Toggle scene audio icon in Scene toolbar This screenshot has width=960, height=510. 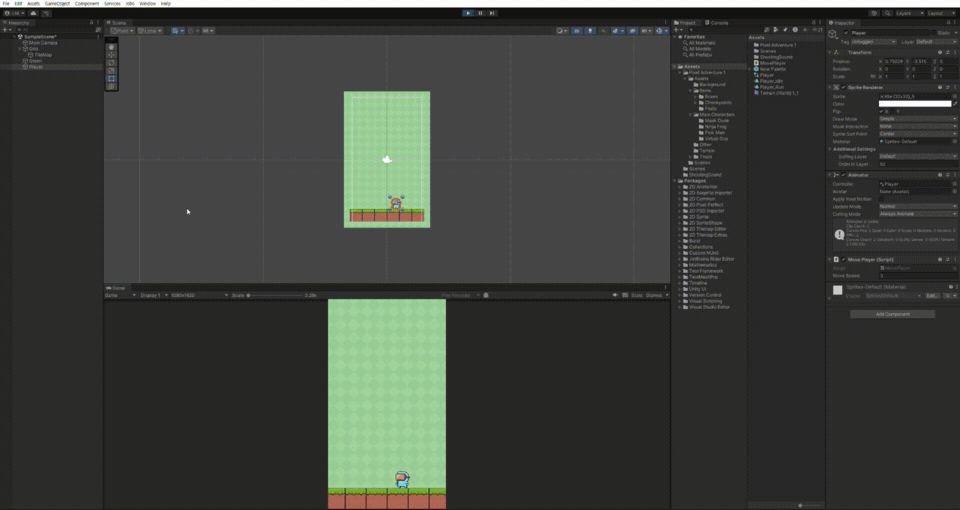[604, 31]
